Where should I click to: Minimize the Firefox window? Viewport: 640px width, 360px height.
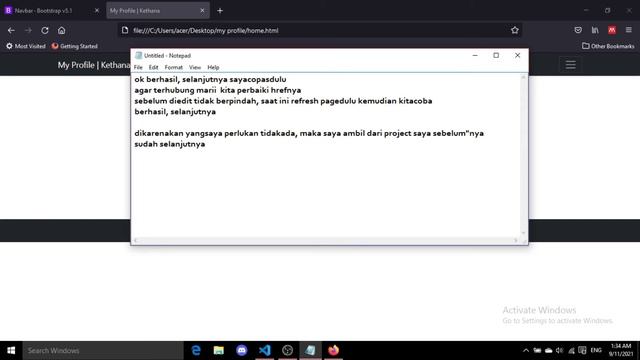click(x=586, y=11)
